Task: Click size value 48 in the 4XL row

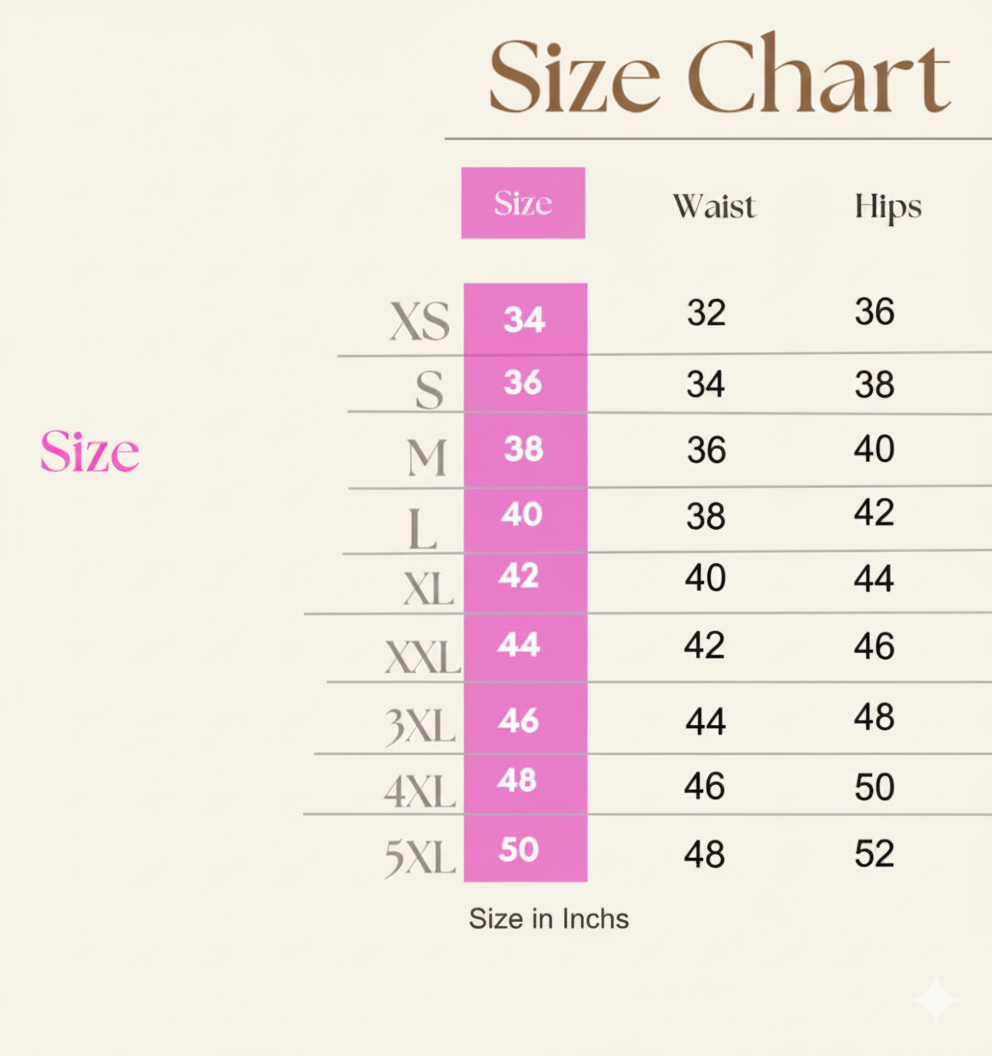Action: tap(517, 780)
